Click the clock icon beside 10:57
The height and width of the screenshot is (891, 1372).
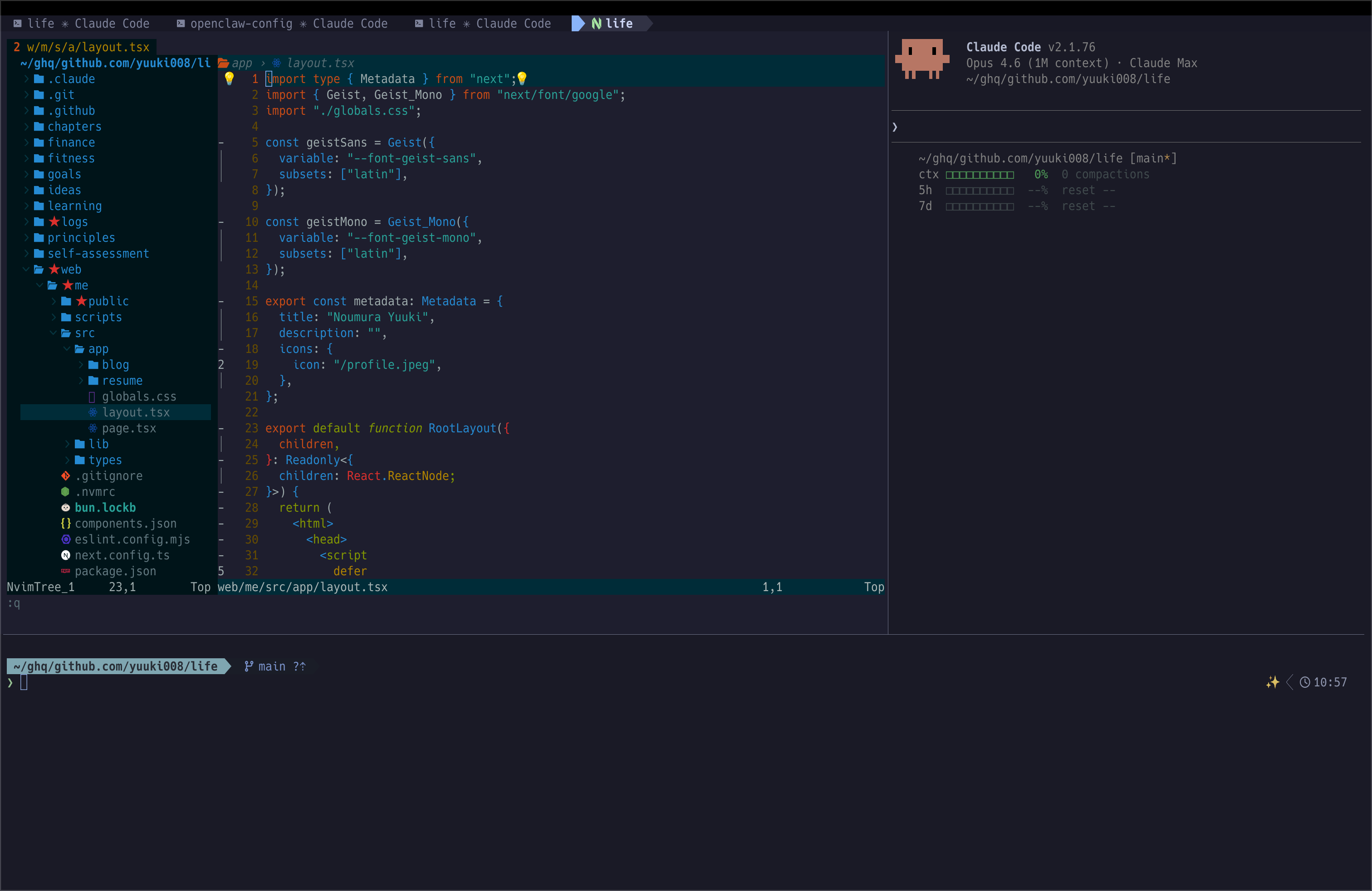[1304, 682]
